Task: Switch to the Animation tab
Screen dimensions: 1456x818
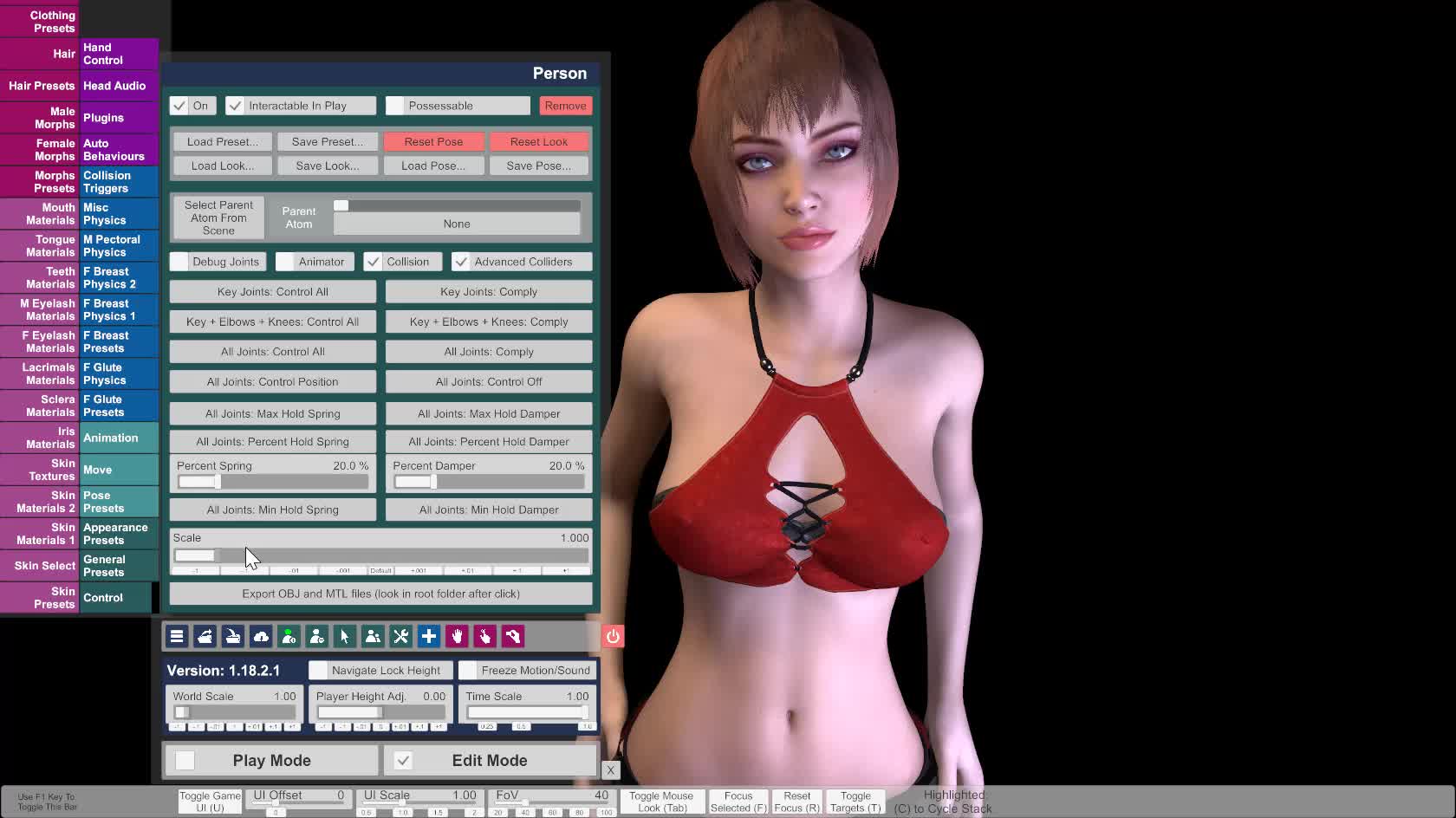Action: pos(119,438)
